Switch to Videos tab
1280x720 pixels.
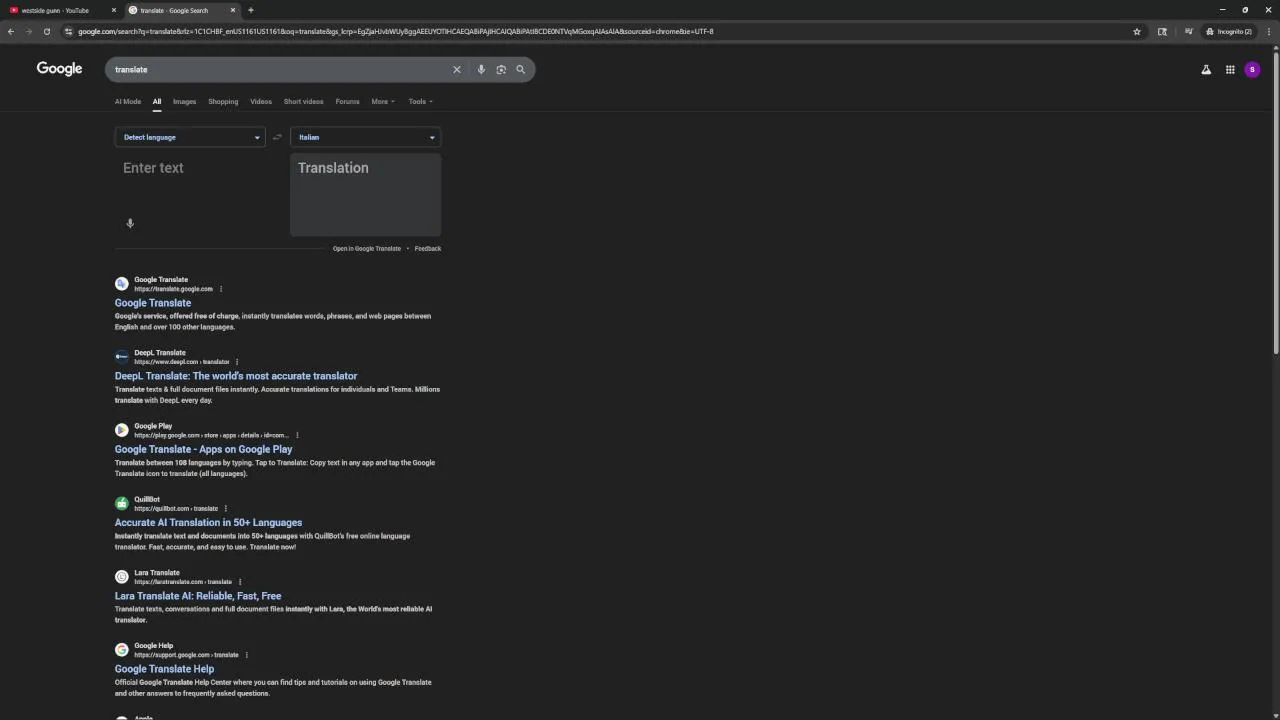(261, 101)
